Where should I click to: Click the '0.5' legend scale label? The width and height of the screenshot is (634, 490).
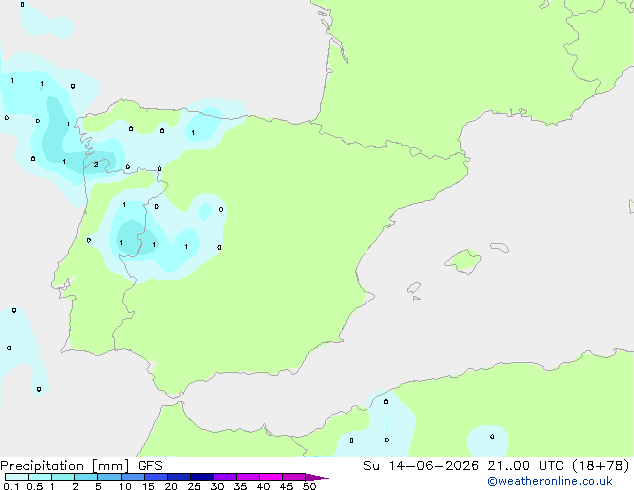point(35,486)
